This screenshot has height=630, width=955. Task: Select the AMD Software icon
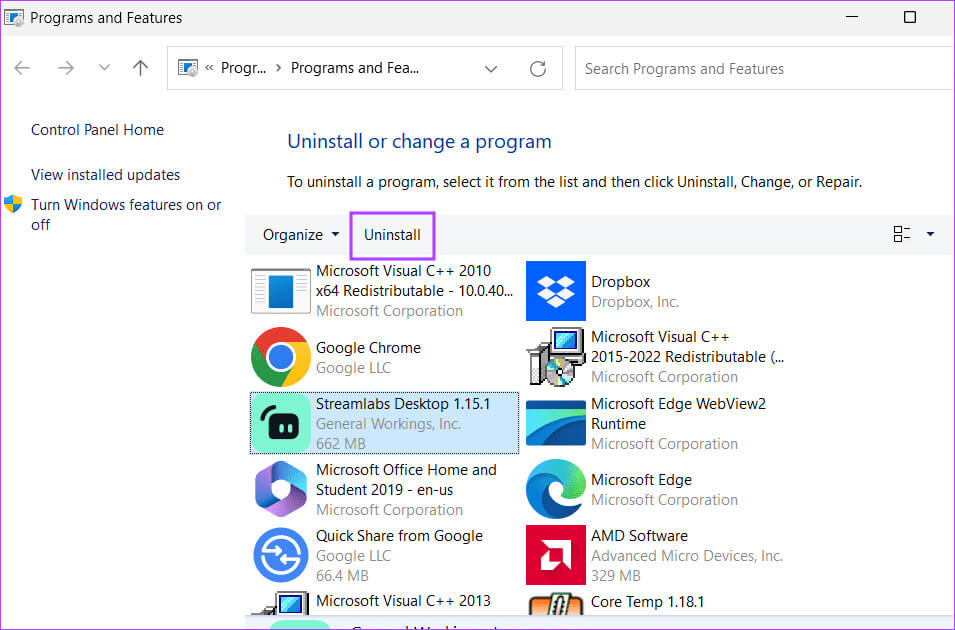tap(555, 555)
